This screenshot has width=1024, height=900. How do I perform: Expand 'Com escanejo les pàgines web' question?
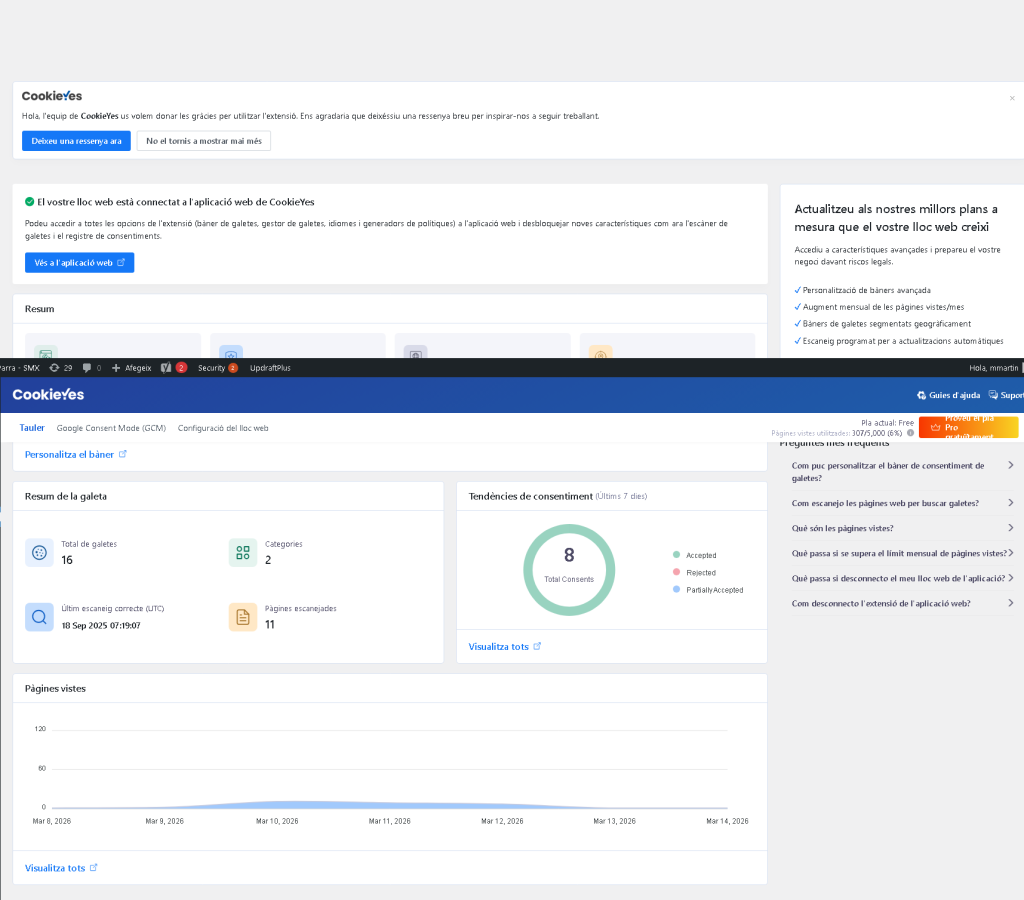pos(1011,503)
